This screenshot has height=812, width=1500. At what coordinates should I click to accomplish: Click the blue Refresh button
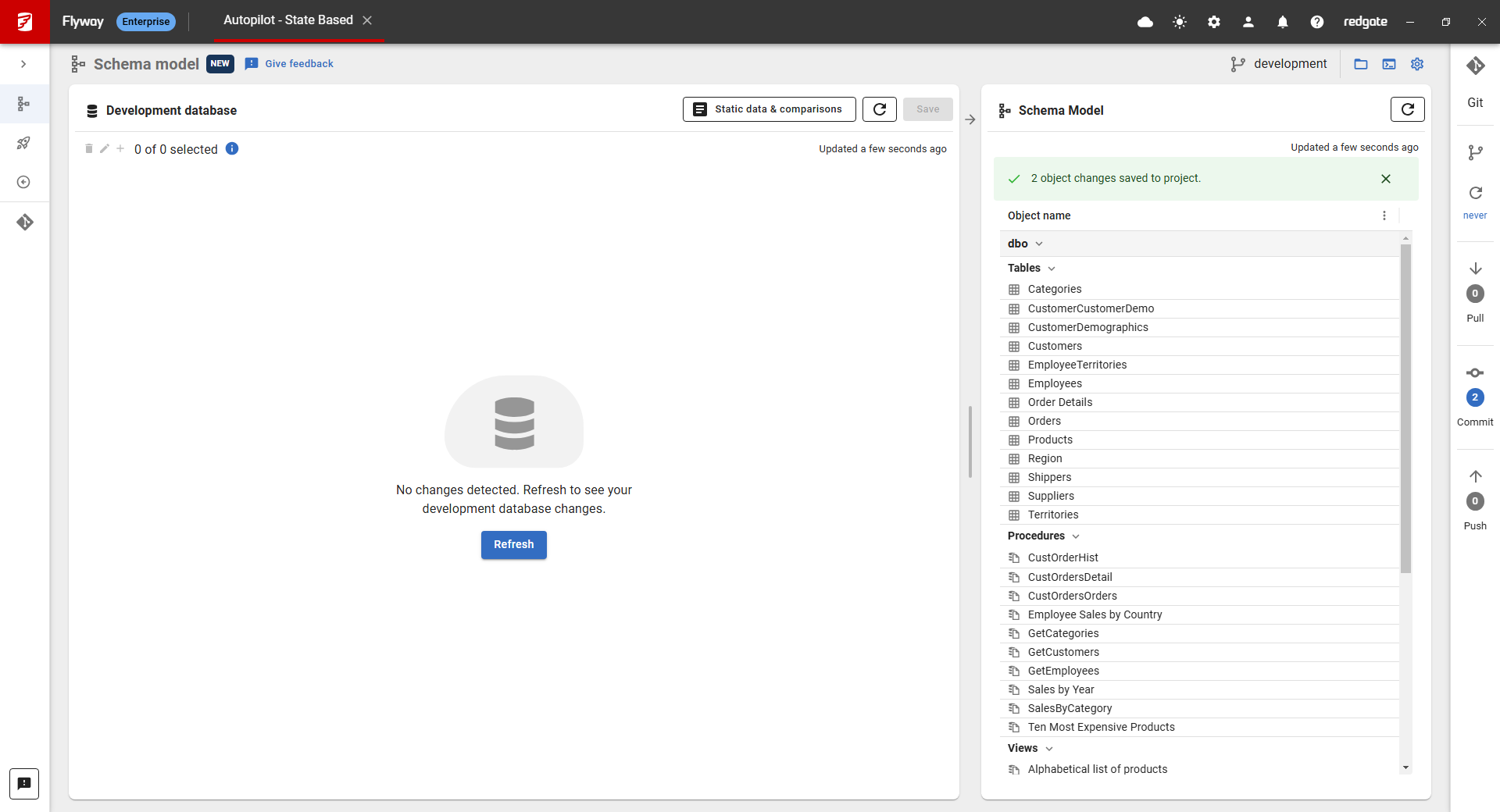click(x=513, y=544)
